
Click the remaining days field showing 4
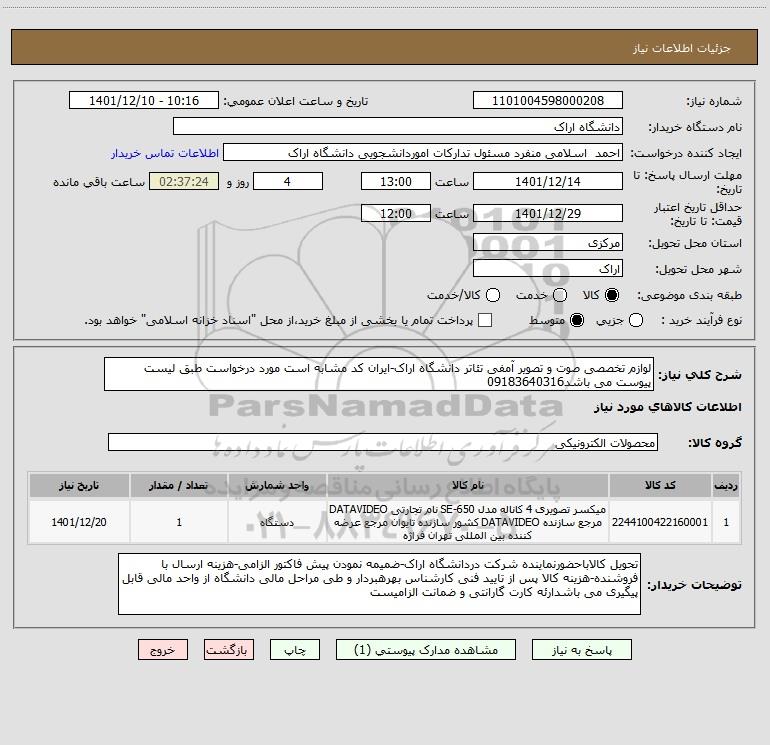coord(288,181)
